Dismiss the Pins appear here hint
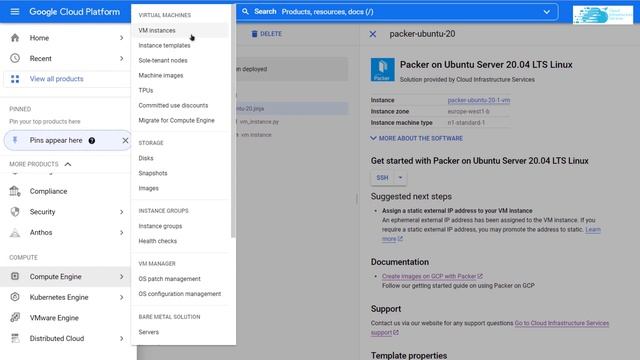The image size is (640, 360). coord(125,140)
